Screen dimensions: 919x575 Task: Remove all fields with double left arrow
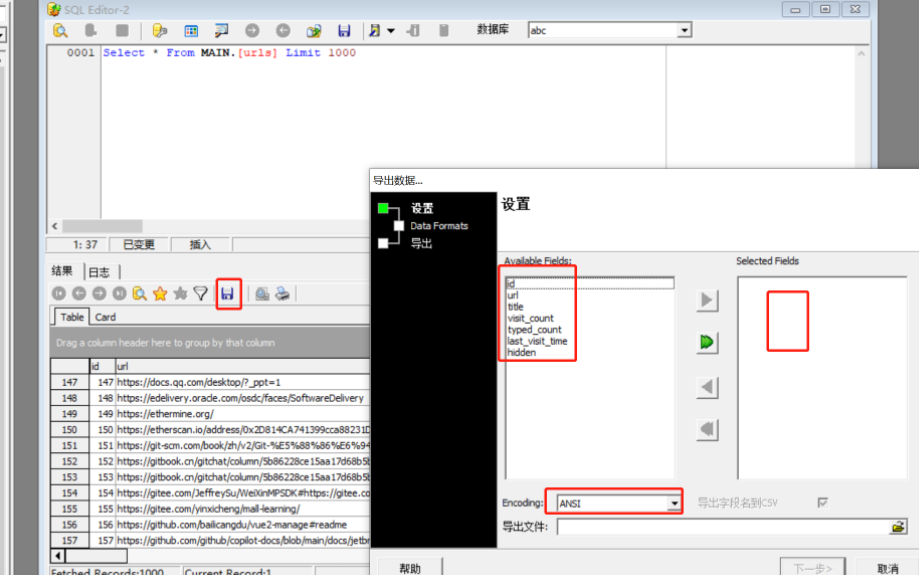(x=707, y=430)
